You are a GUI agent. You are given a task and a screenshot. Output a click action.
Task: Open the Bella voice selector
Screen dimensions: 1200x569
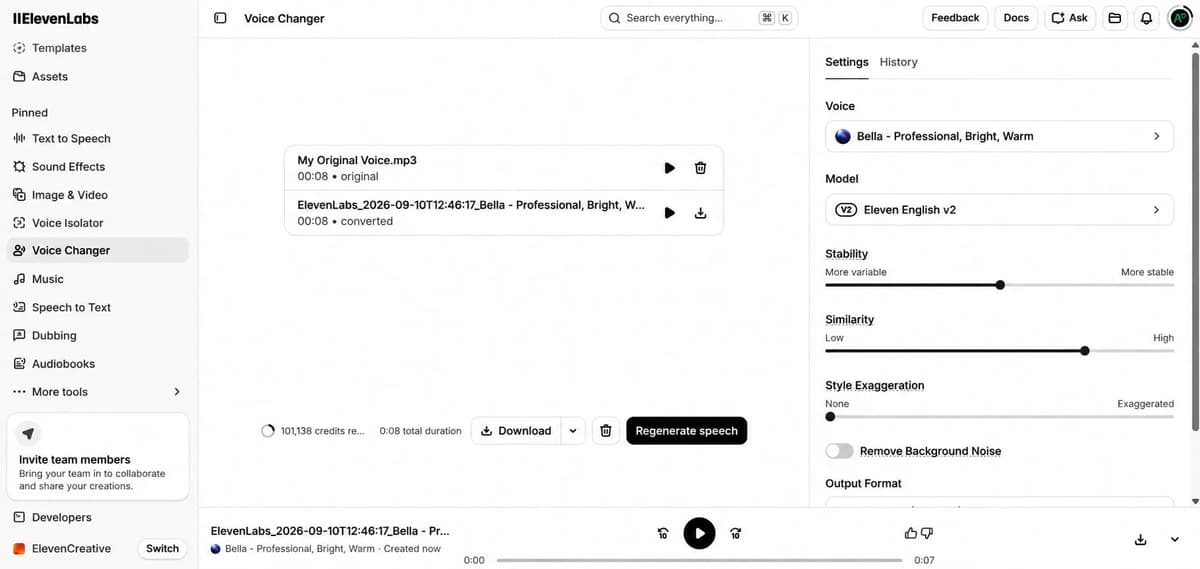999,136
